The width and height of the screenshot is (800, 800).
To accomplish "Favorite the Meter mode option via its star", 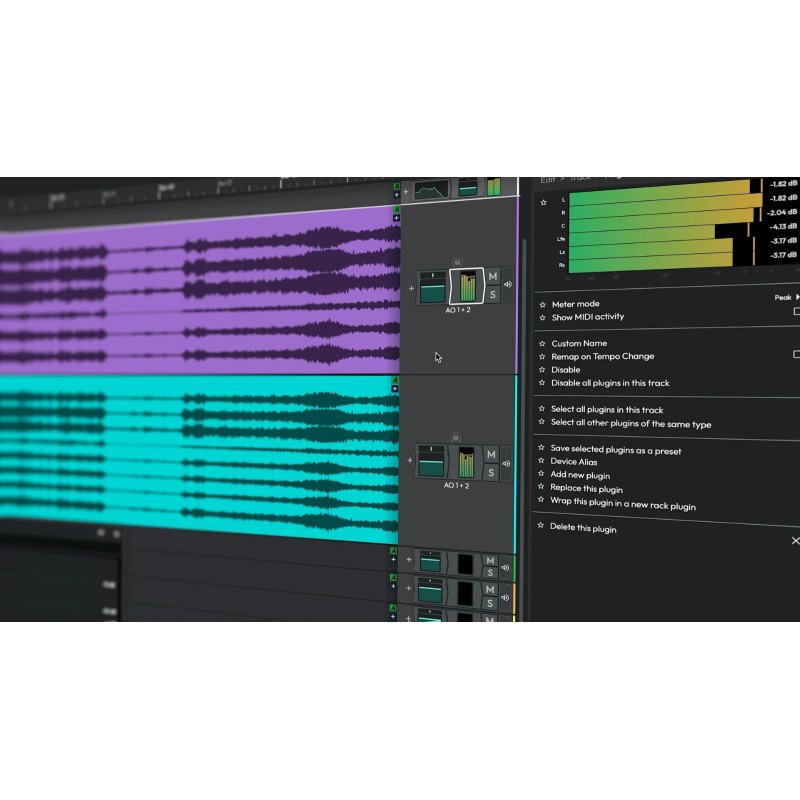I will (542, 305).
